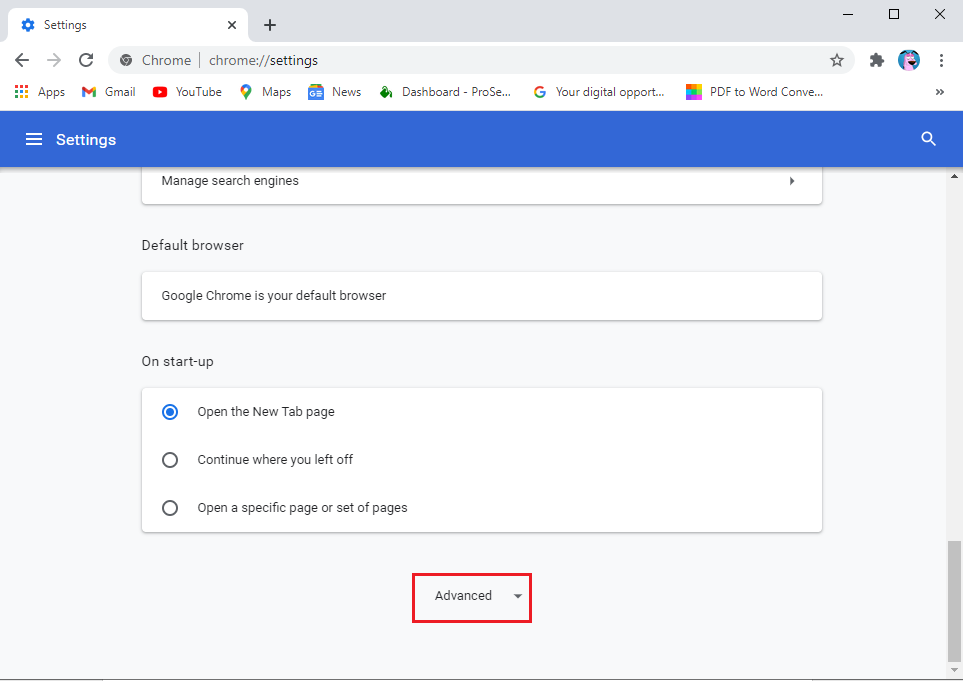Select 'Continue where you left off'
The width and height of the screenshot is (963, 681).
click(x=170, y=459)
